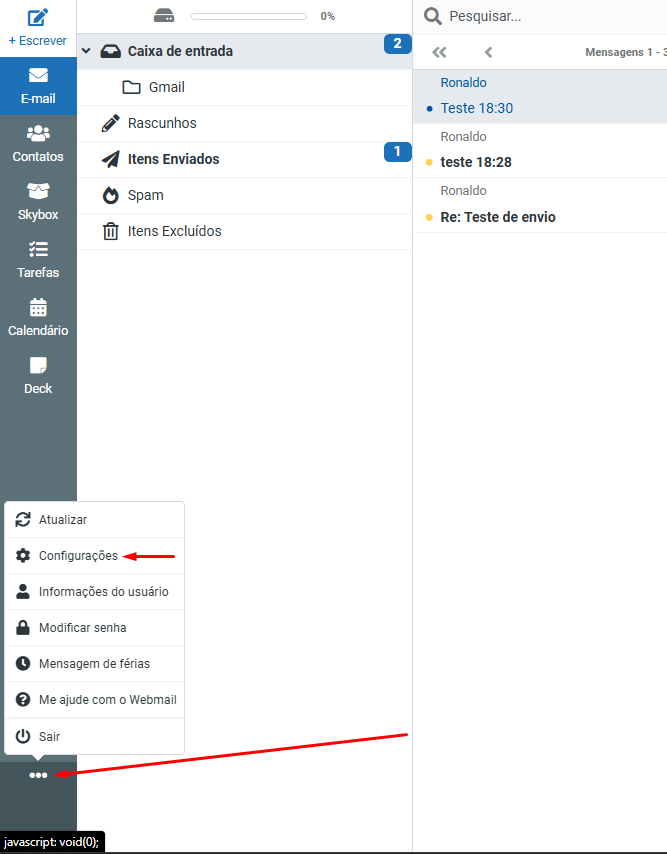The image size is (667, 854).
Task: Select the E-mail envelope icon in sidebar
Action: pos(38,75)
